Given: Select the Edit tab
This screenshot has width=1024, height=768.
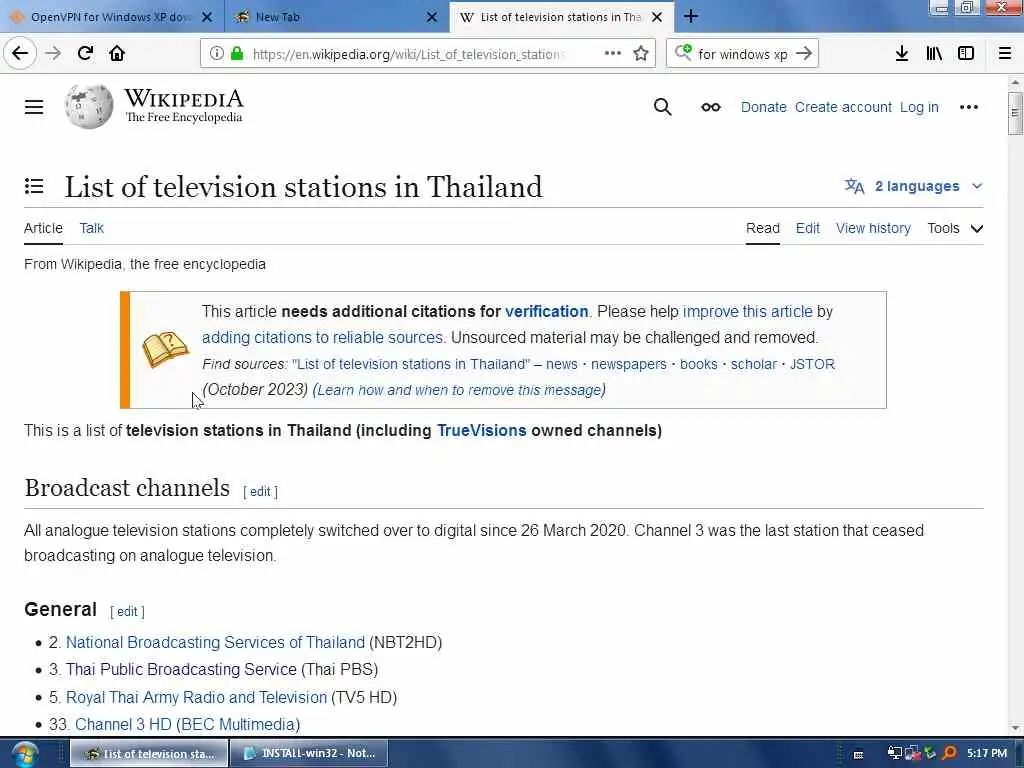Looking at the screenshot, I should point(807,229).
